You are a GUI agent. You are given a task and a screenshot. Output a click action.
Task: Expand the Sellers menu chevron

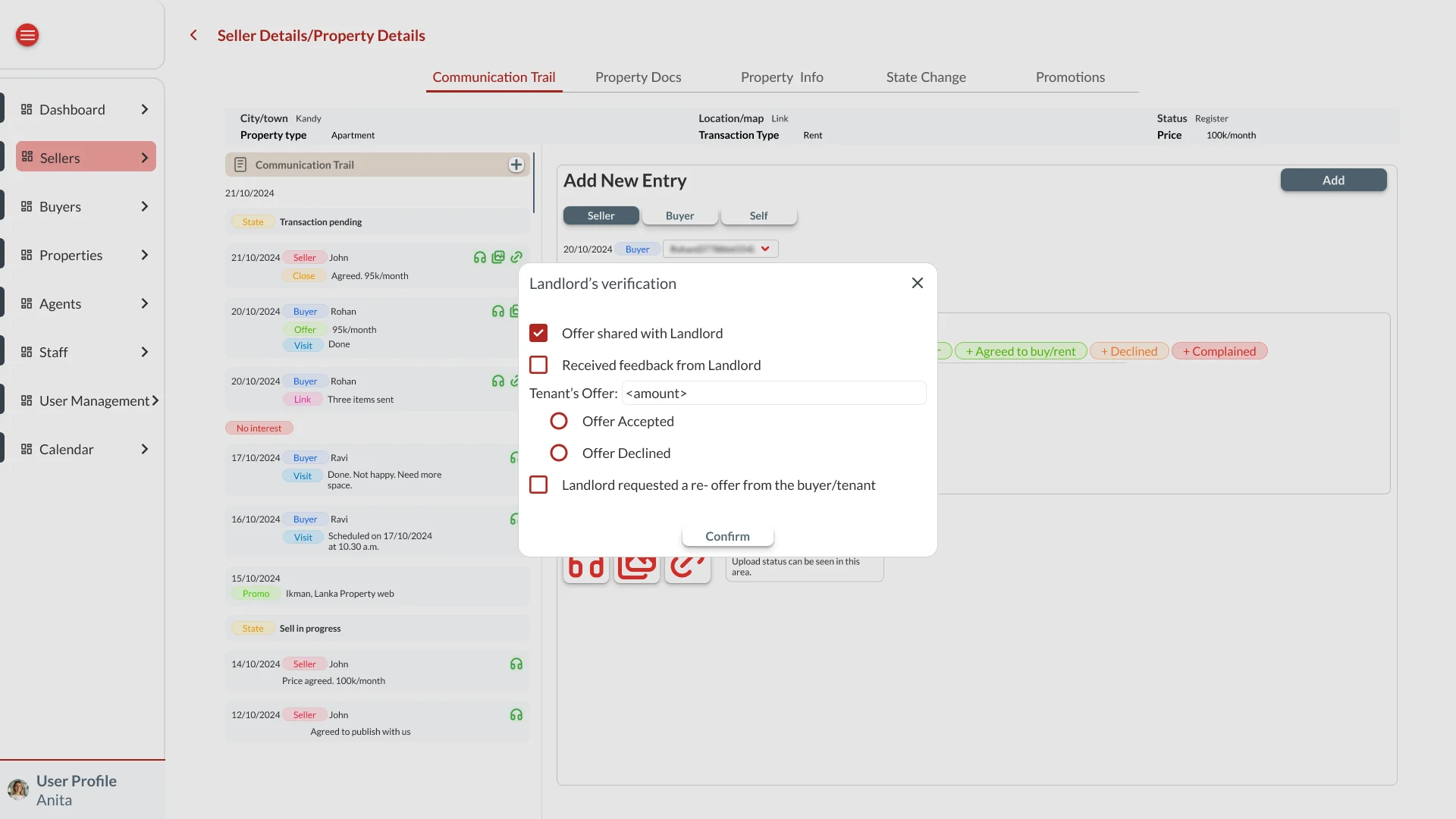pyautogui.click(x=145, y=158)
